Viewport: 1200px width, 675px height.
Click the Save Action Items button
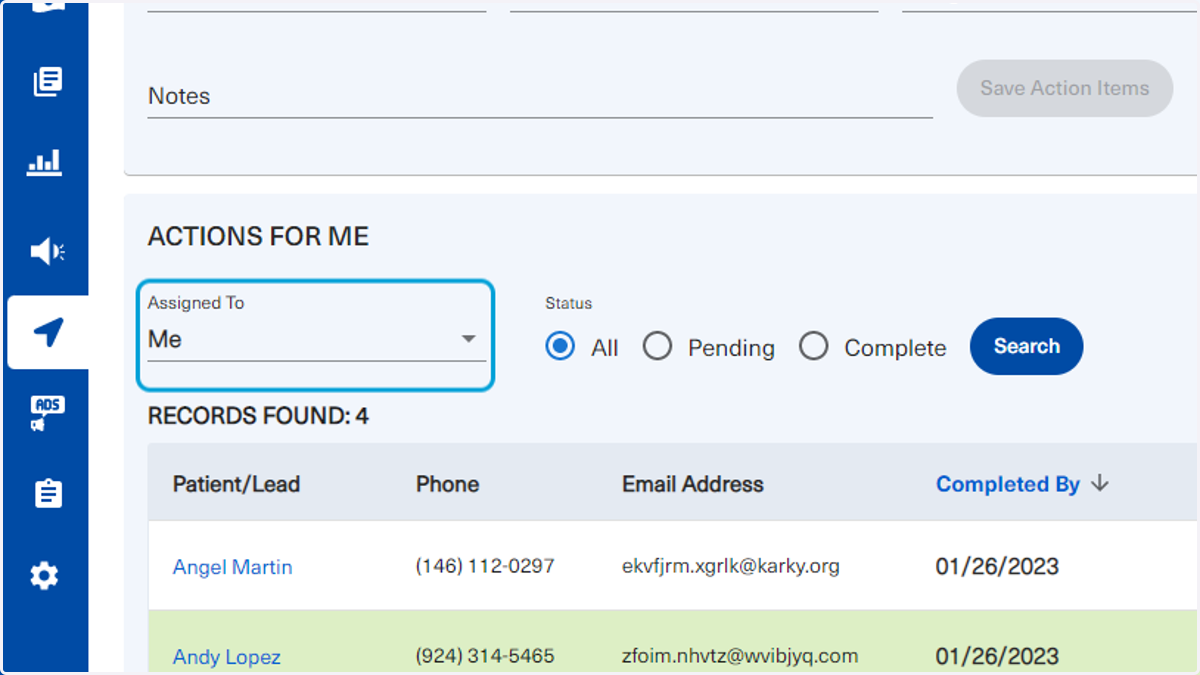tap(1064, 88)
